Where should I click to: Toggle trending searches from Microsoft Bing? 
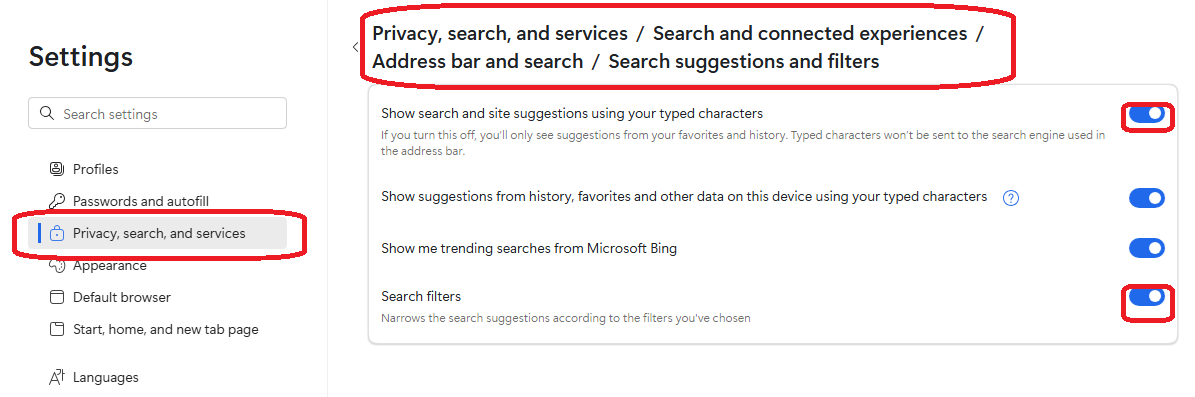click(1146, 248)
